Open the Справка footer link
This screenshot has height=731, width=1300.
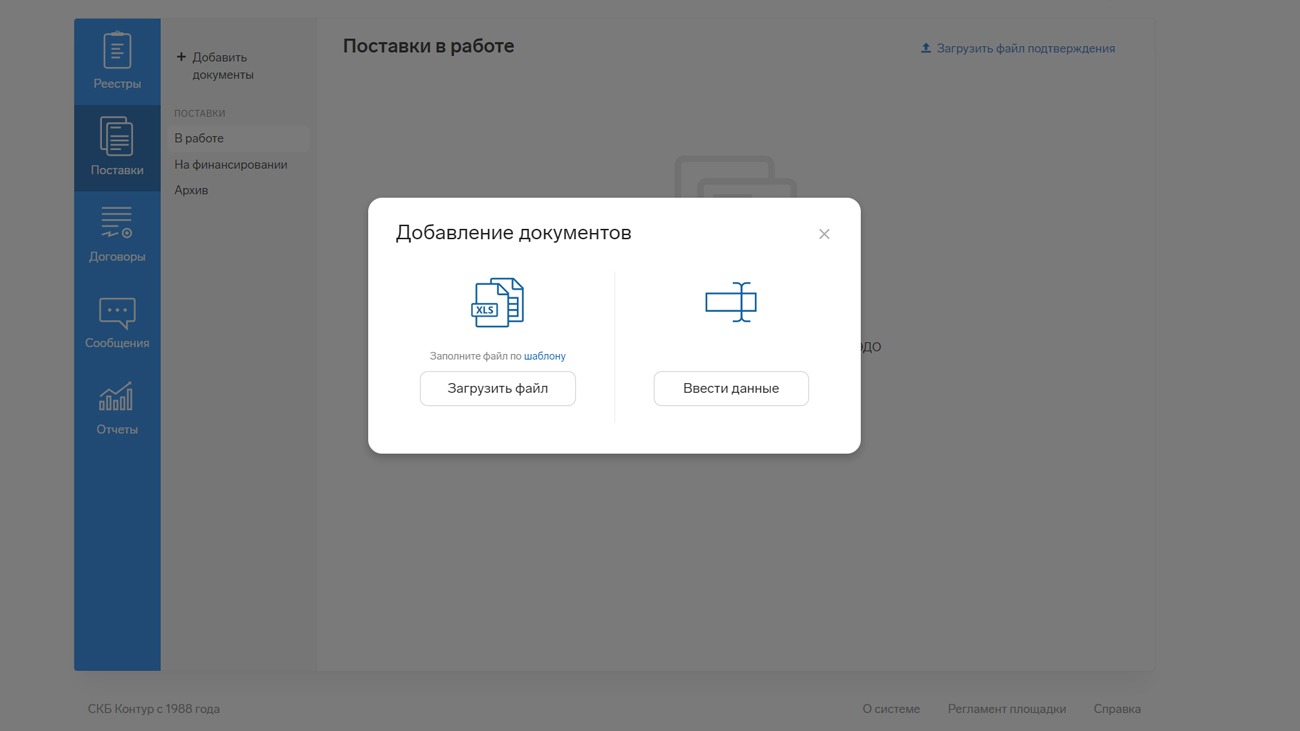pyautogui.click(x=1117, y=709)
